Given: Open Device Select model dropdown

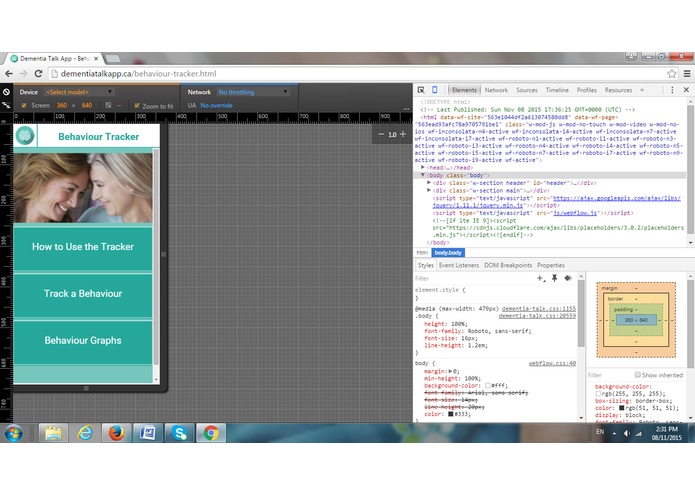Looking at the screenshot, I should (x=80, y=92).
